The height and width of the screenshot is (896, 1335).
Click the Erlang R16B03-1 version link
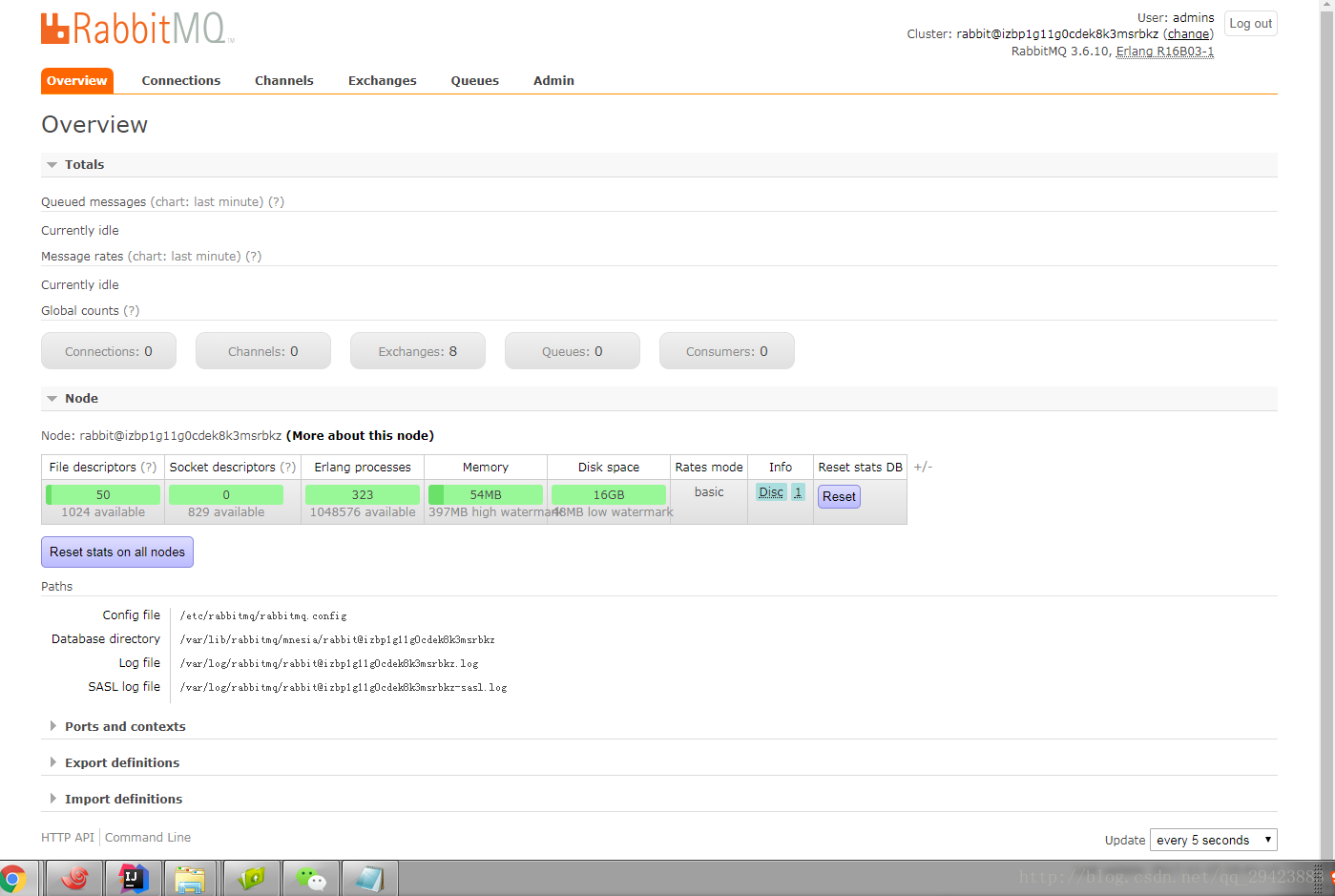coord(1165,52)
